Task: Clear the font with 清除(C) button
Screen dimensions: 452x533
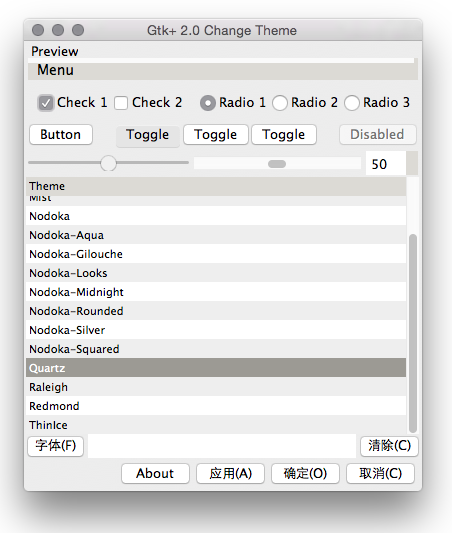Action: click(389, 446)
